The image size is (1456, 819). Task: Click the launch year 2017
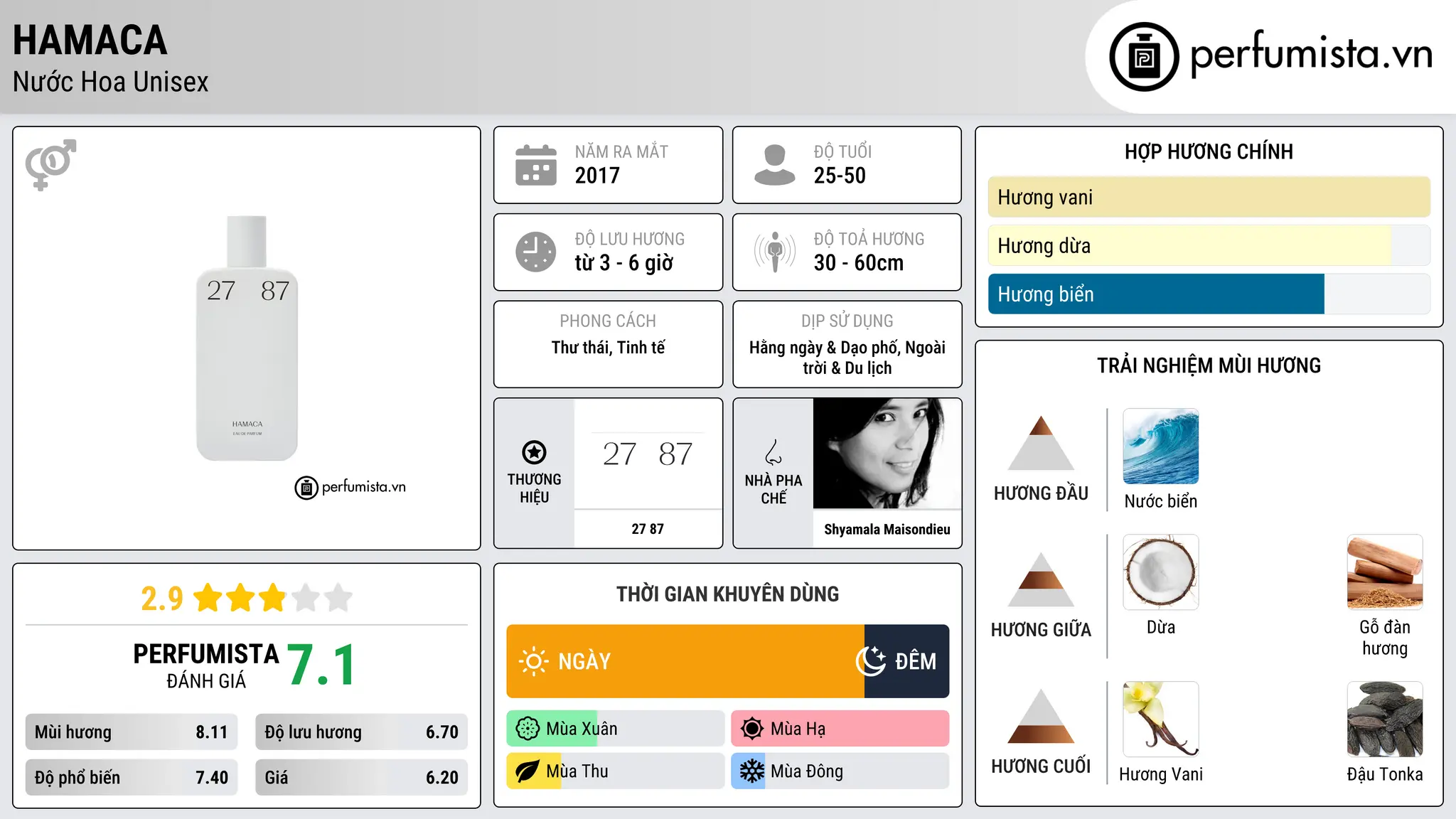tap(597, 176)
